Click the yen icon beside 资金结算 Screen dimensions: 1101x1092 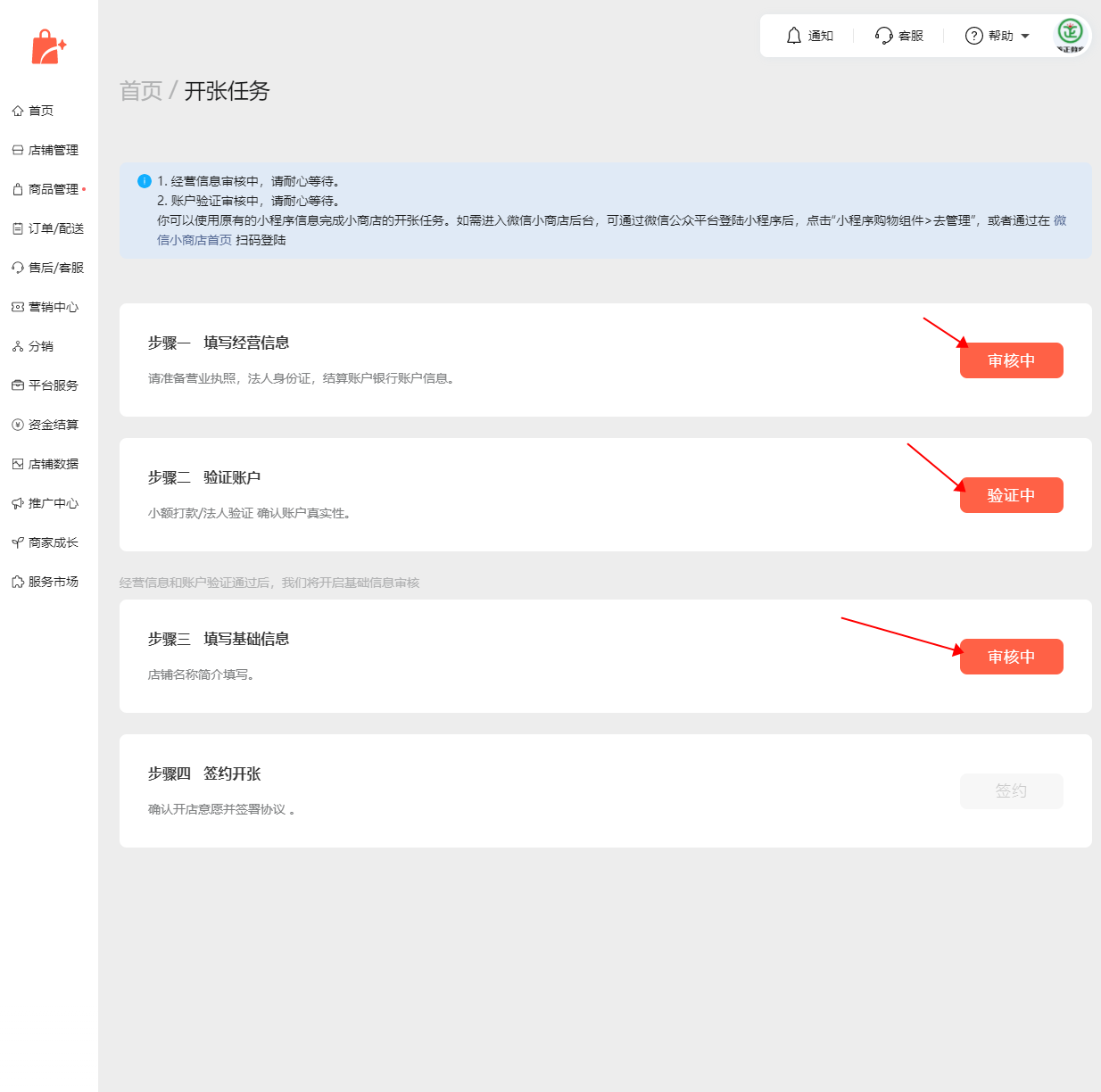[18, 425]
